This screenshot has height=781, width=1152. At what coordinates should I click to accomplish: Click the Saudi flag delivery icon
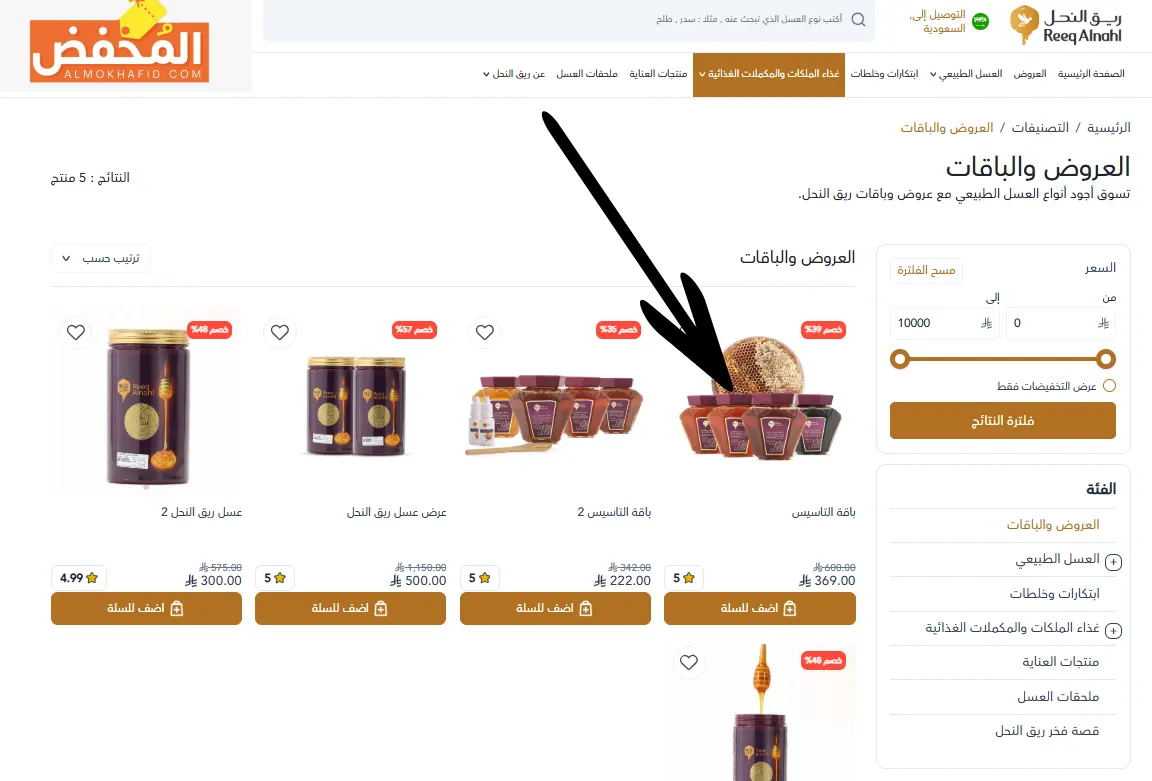[x=980, y=22]
